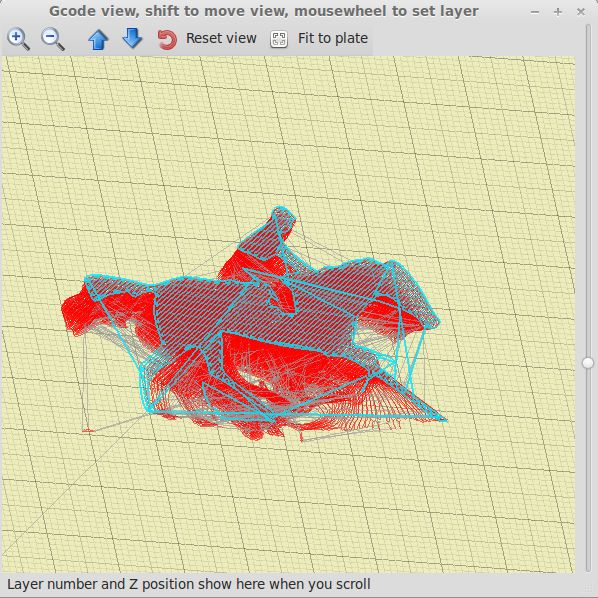The image size is (598, 598).
Task: Click the layer slider track below the handle
Action: [x=588, y=469]
